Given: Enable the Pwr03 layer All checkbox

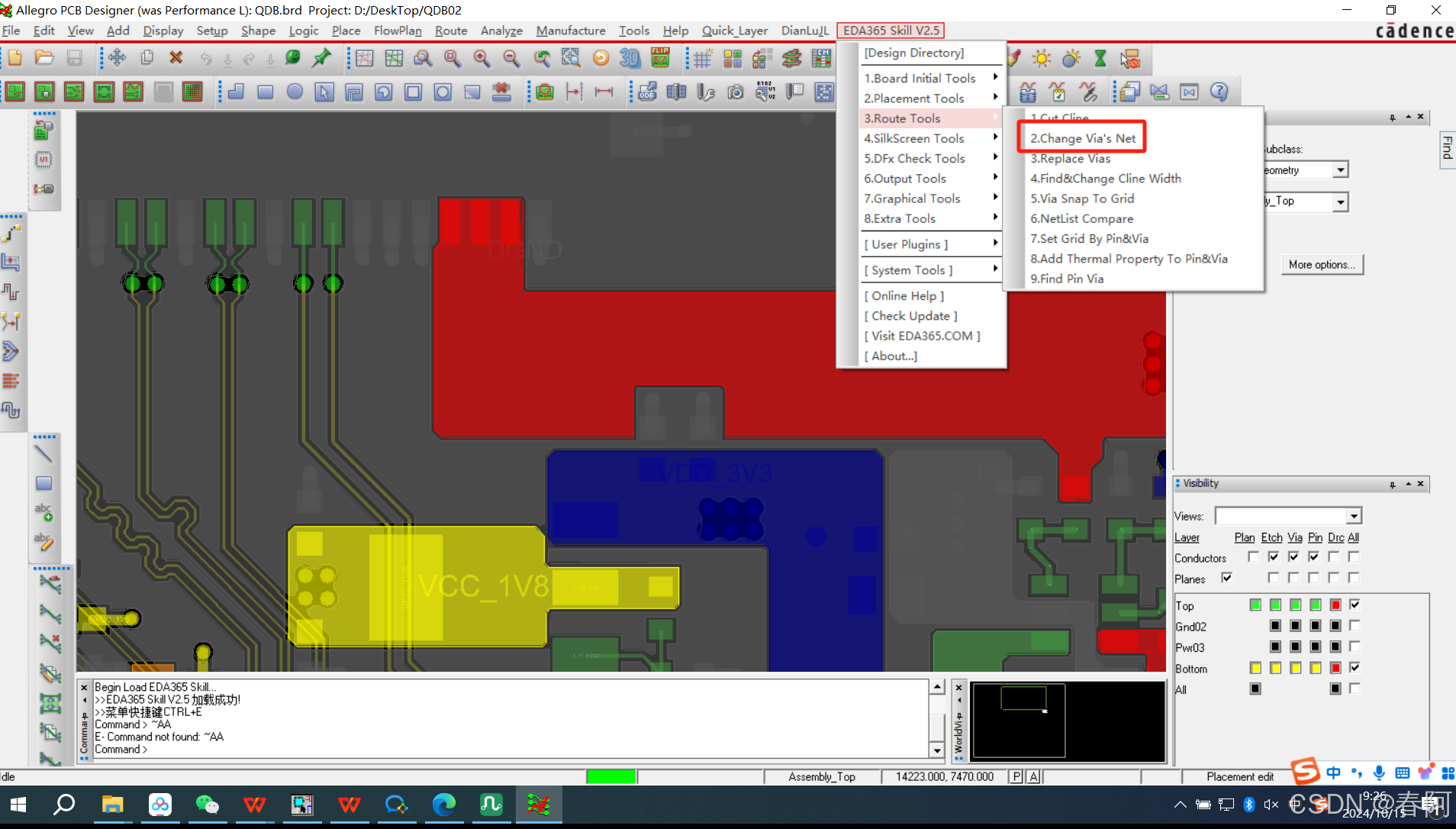Looking at the screenshot, I should click(1355, 647).
